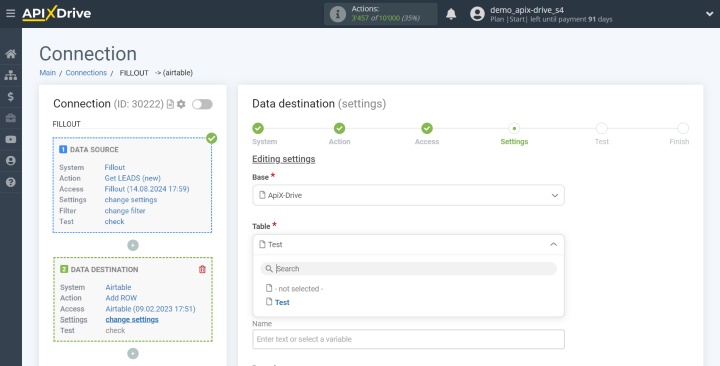This screenshot has height=366, width=720.
Task: Click the Add ROW action link
Action: click(121, 298)
